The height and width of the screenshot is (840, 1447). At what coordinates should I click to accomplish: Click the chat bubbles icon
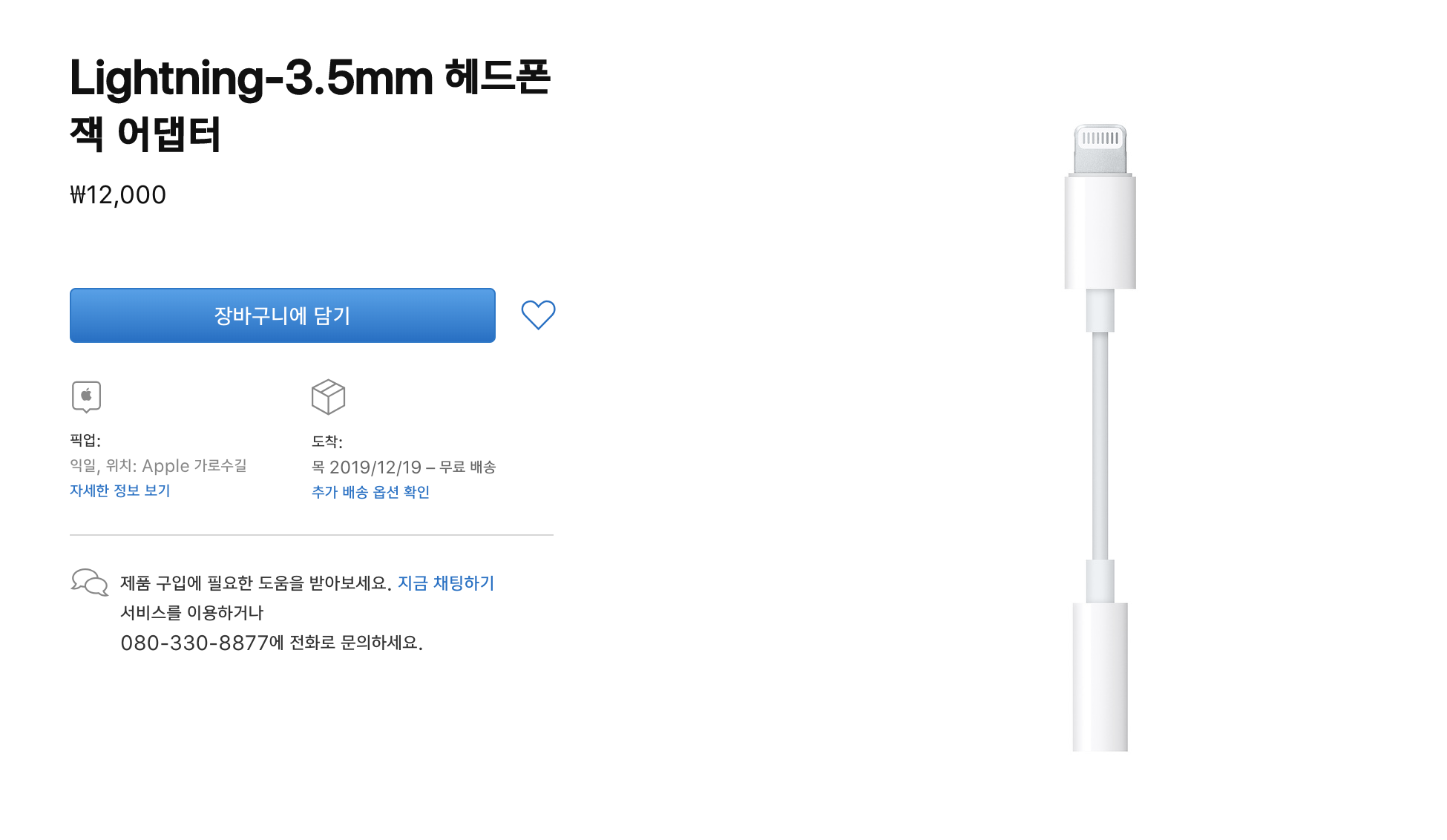click(90, 583)
